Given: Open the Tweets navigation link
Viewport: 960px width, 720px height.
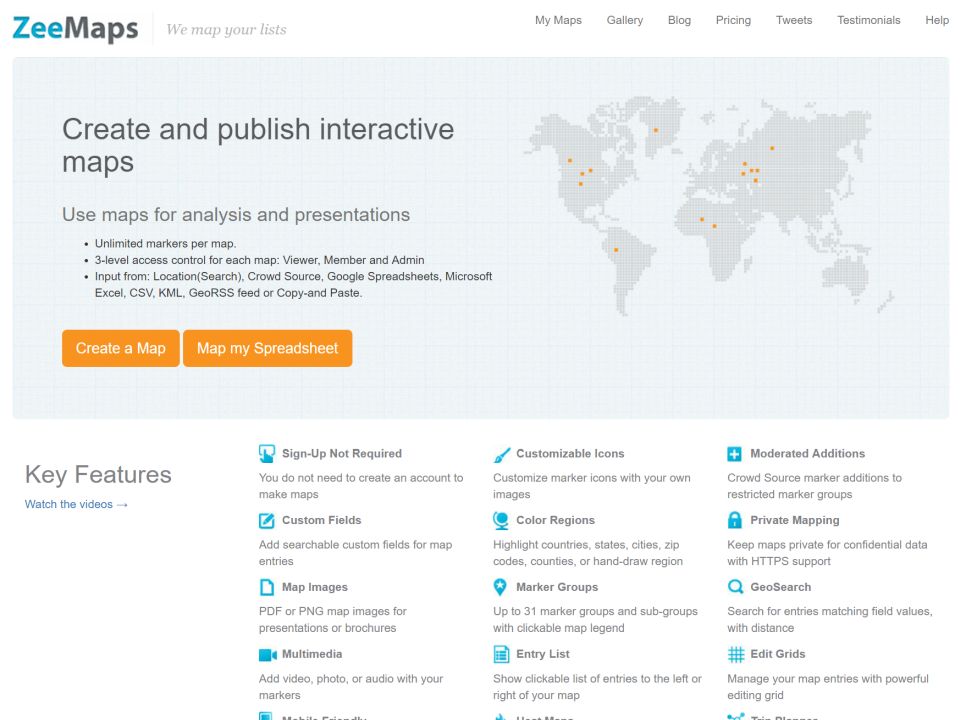Looking at the screenshot, I should coord(793,20).
